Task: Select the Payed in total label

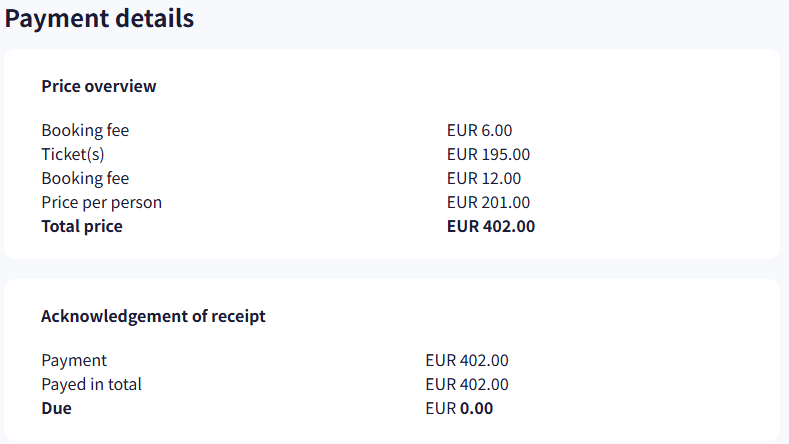Action: 91,384
